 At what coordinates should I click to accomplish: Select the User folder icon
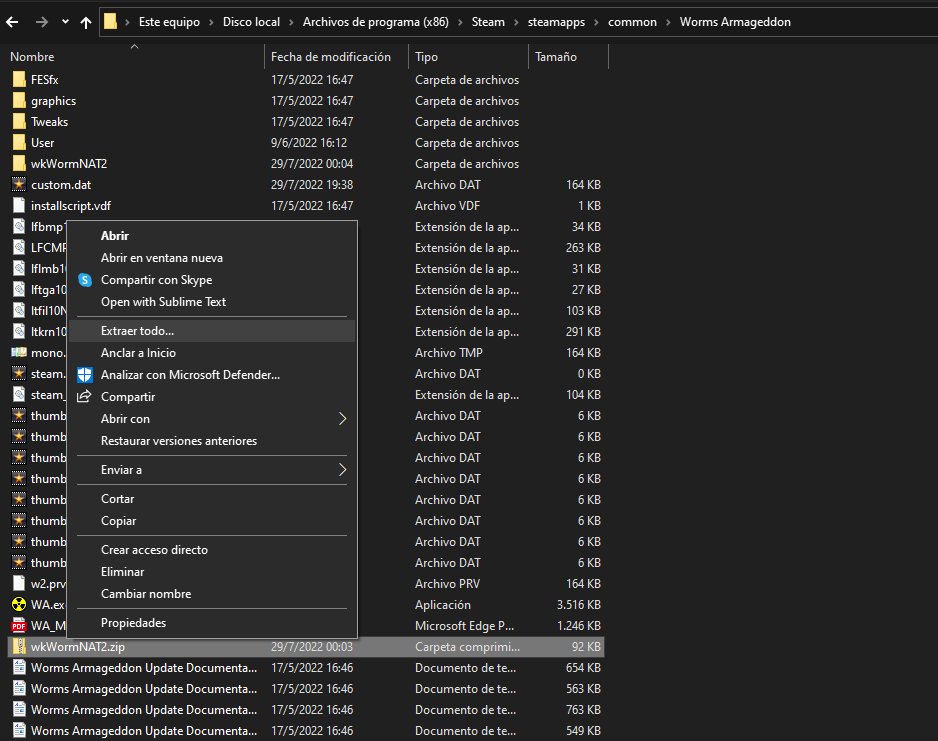coord(19,142)
